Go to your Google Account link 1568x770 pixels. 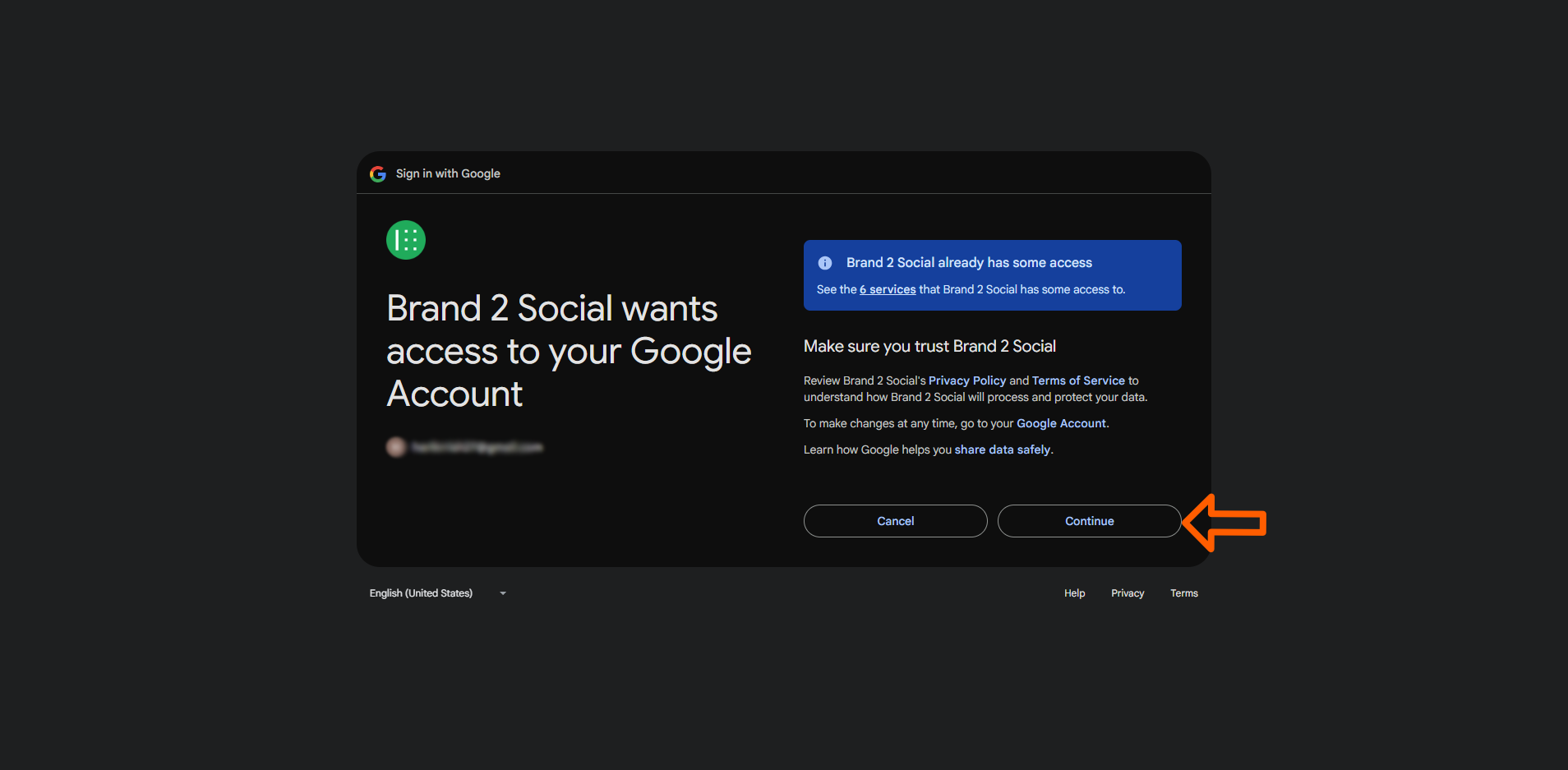pyautogui.click(x=1060, y=423)
